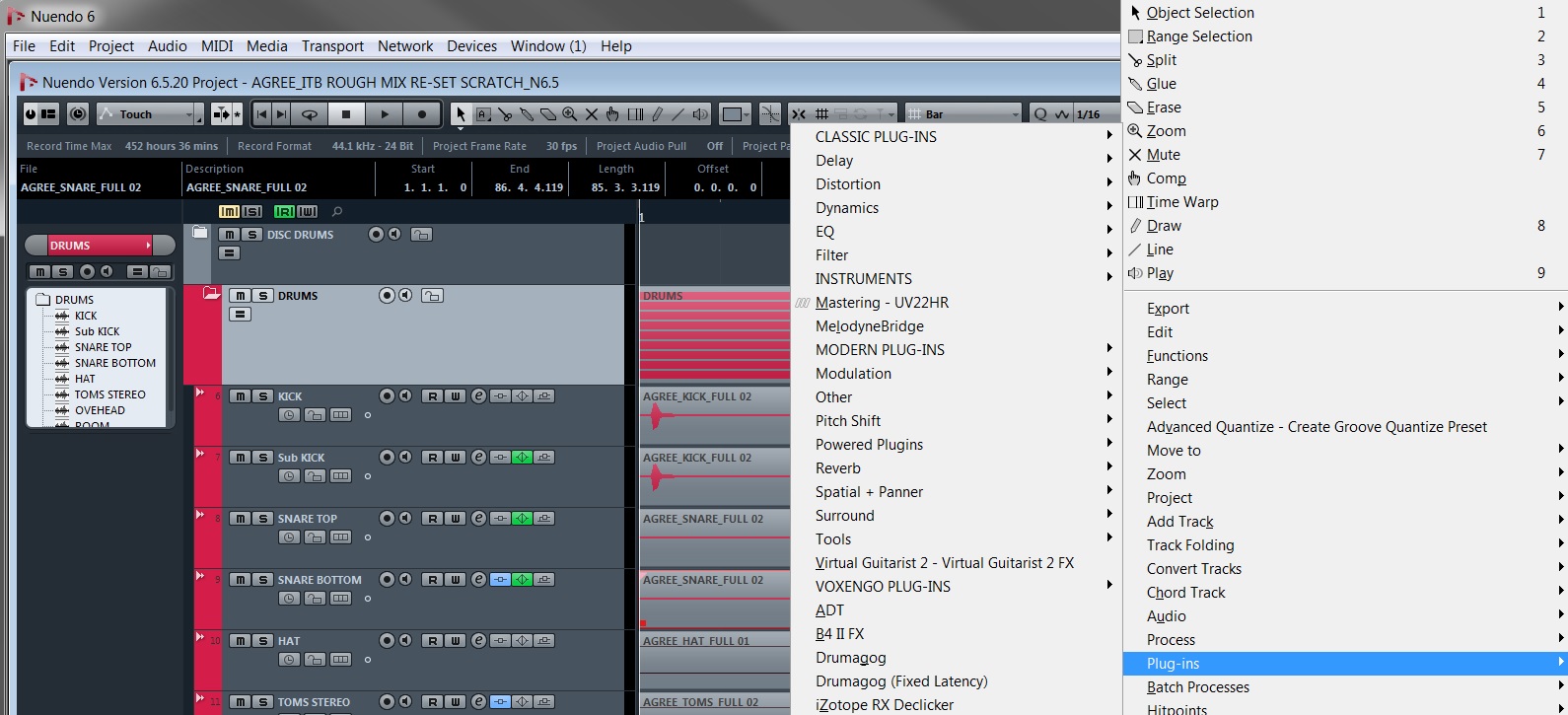Select SNARE TOP in inspector tree
1568x715 pixels.
pyautogui.click(x=103, y=347)
